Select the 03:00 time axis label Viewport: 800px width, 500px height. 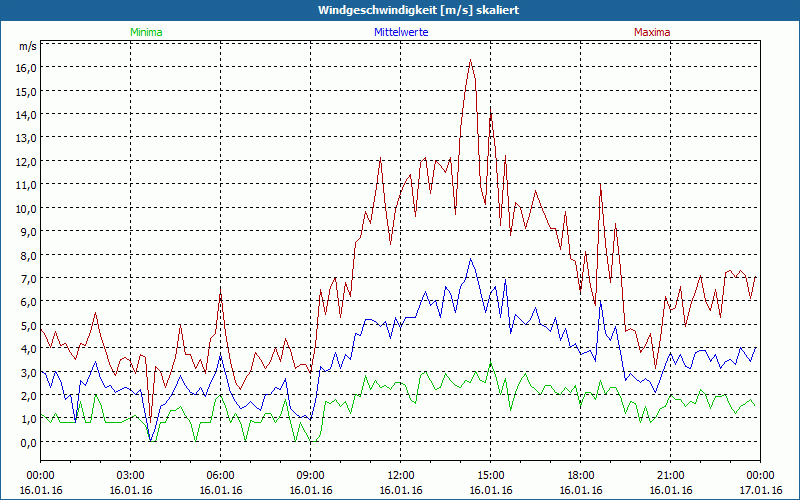[130, 475]
